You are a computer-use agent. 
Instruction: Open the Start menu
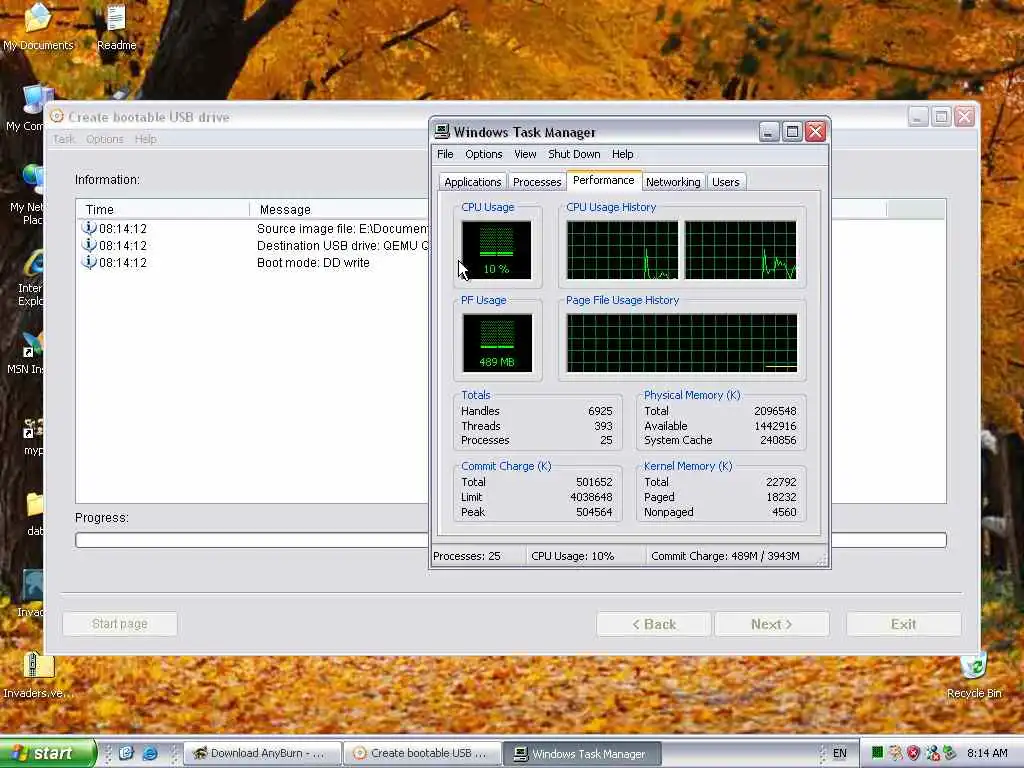click(47, 753)
